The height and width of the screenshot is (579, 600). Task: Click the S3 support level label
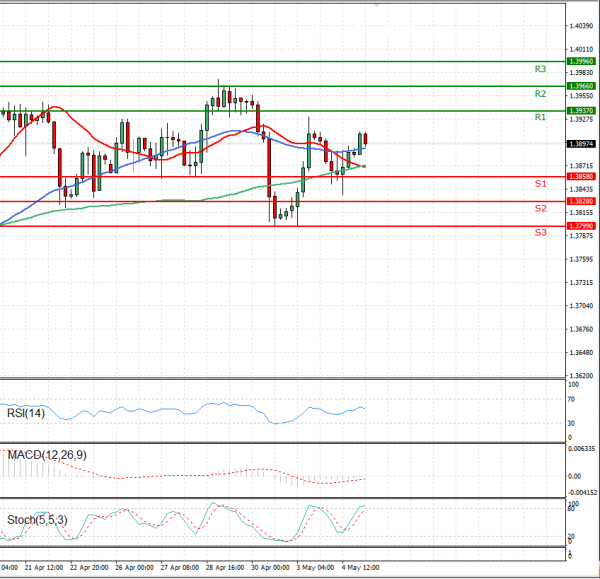point(539,232)
